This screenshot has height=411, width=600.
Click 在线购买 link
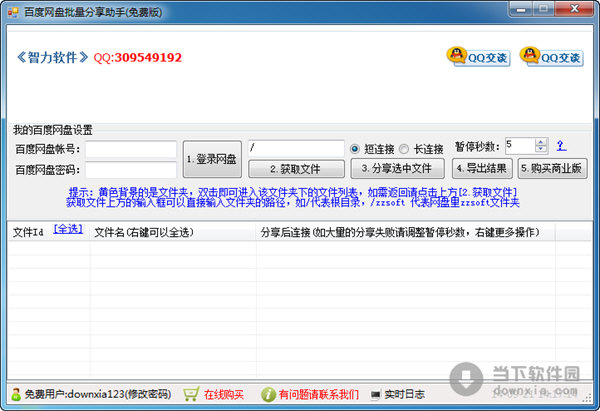click(224, 394)
